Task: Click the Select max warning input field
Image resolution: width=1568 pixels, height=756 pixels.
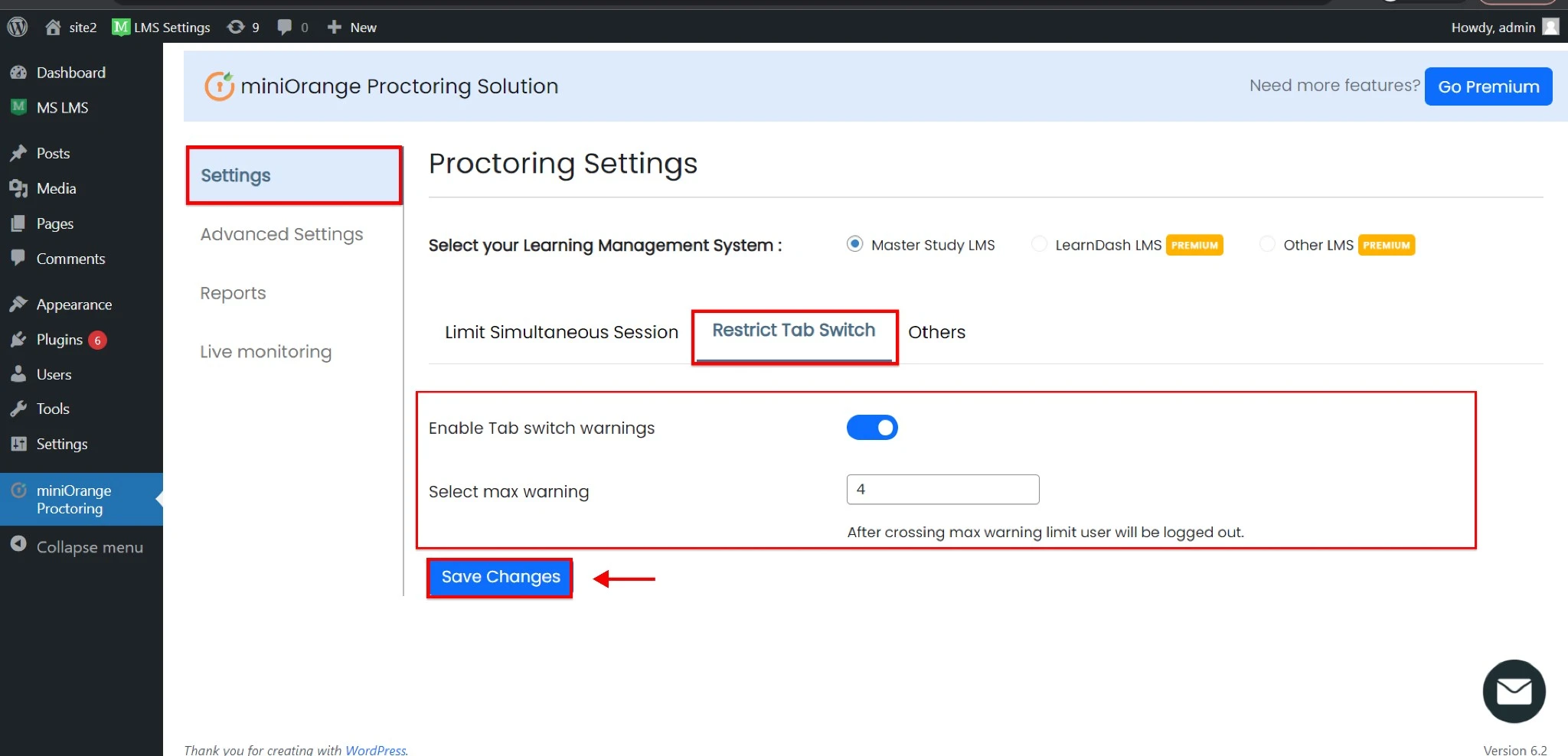Action: [x=942, y=490]
